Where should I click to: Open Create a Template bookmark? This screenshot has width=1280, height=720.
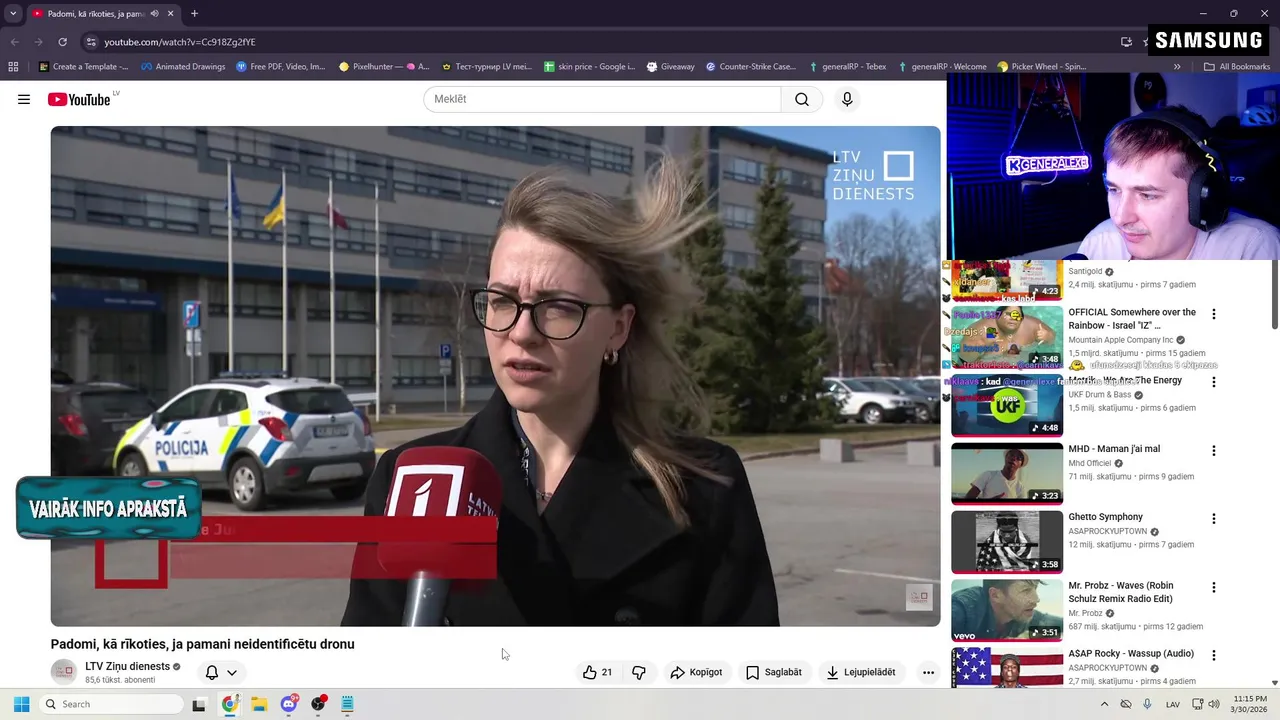click(x=84, y=67)
